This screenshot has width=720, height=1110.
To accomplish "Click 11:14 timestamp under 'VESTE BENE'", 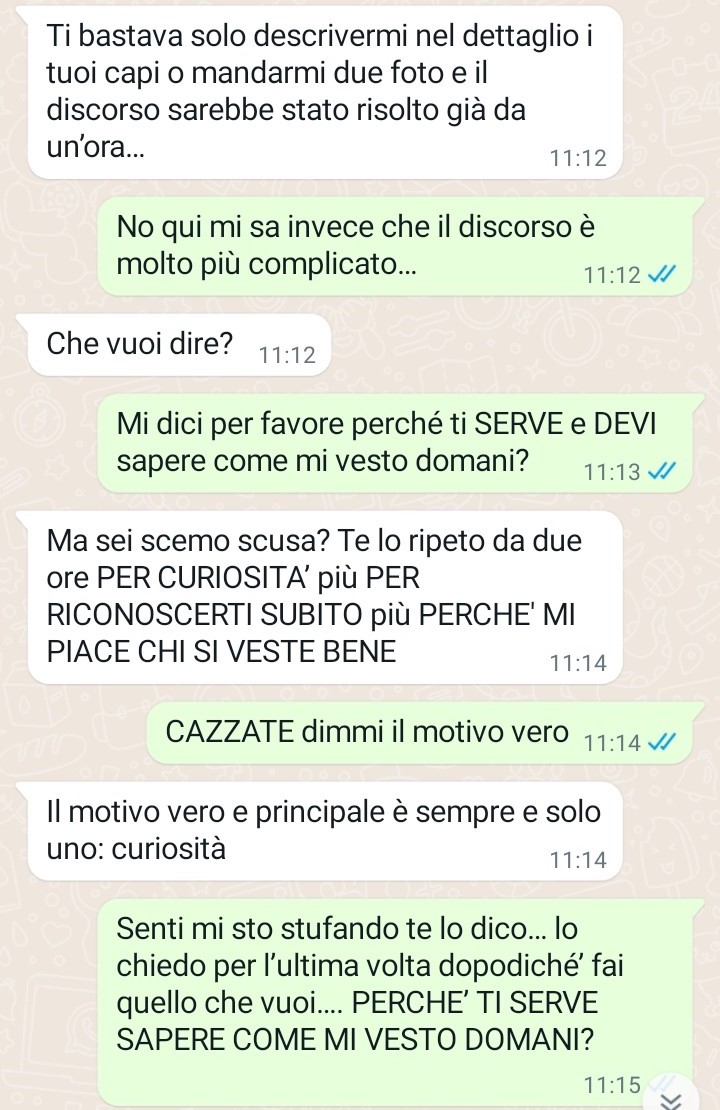I will pos(578,663).
